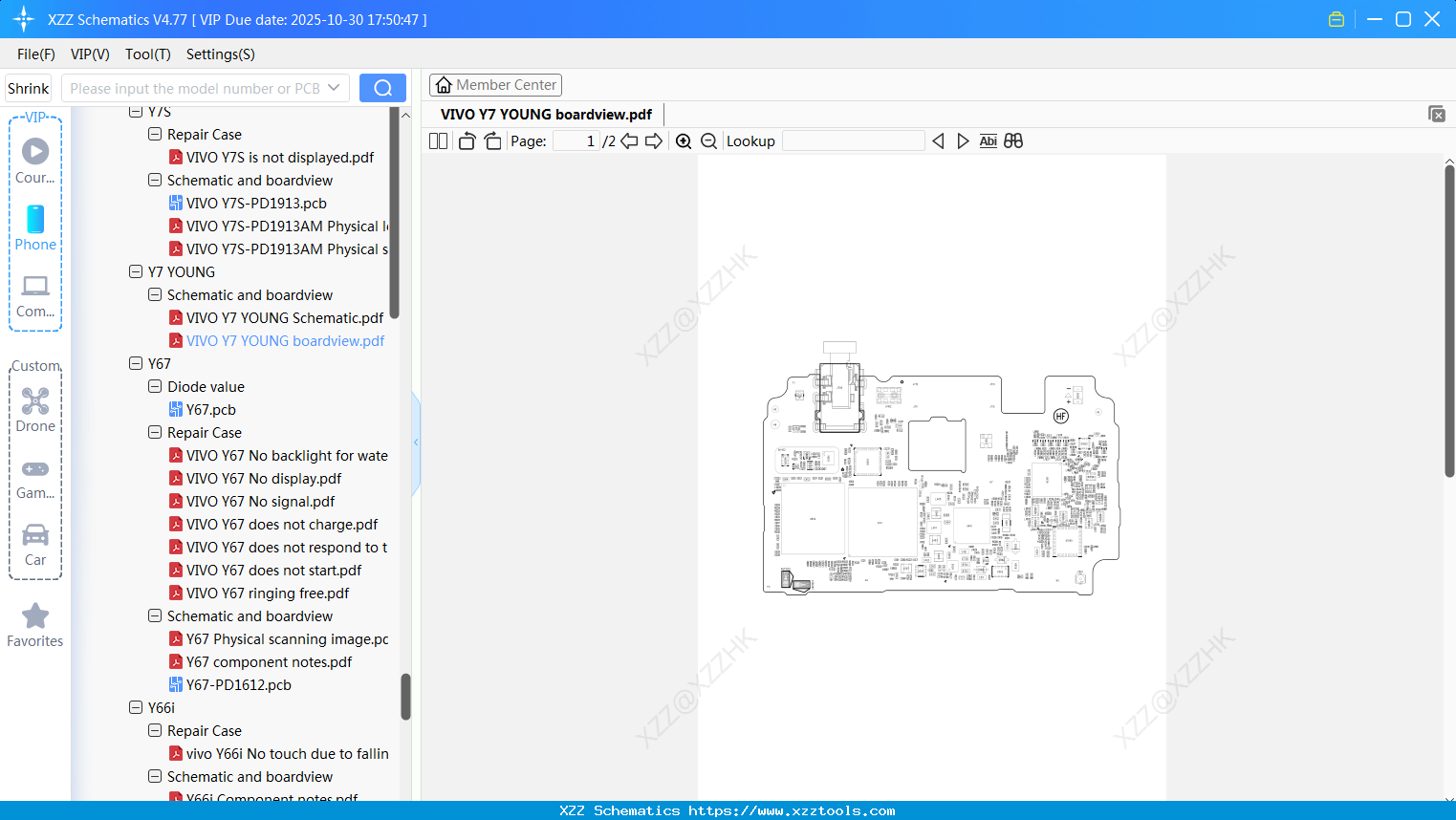
Task: Select the Game console category
Action: (x=35, y=479)
